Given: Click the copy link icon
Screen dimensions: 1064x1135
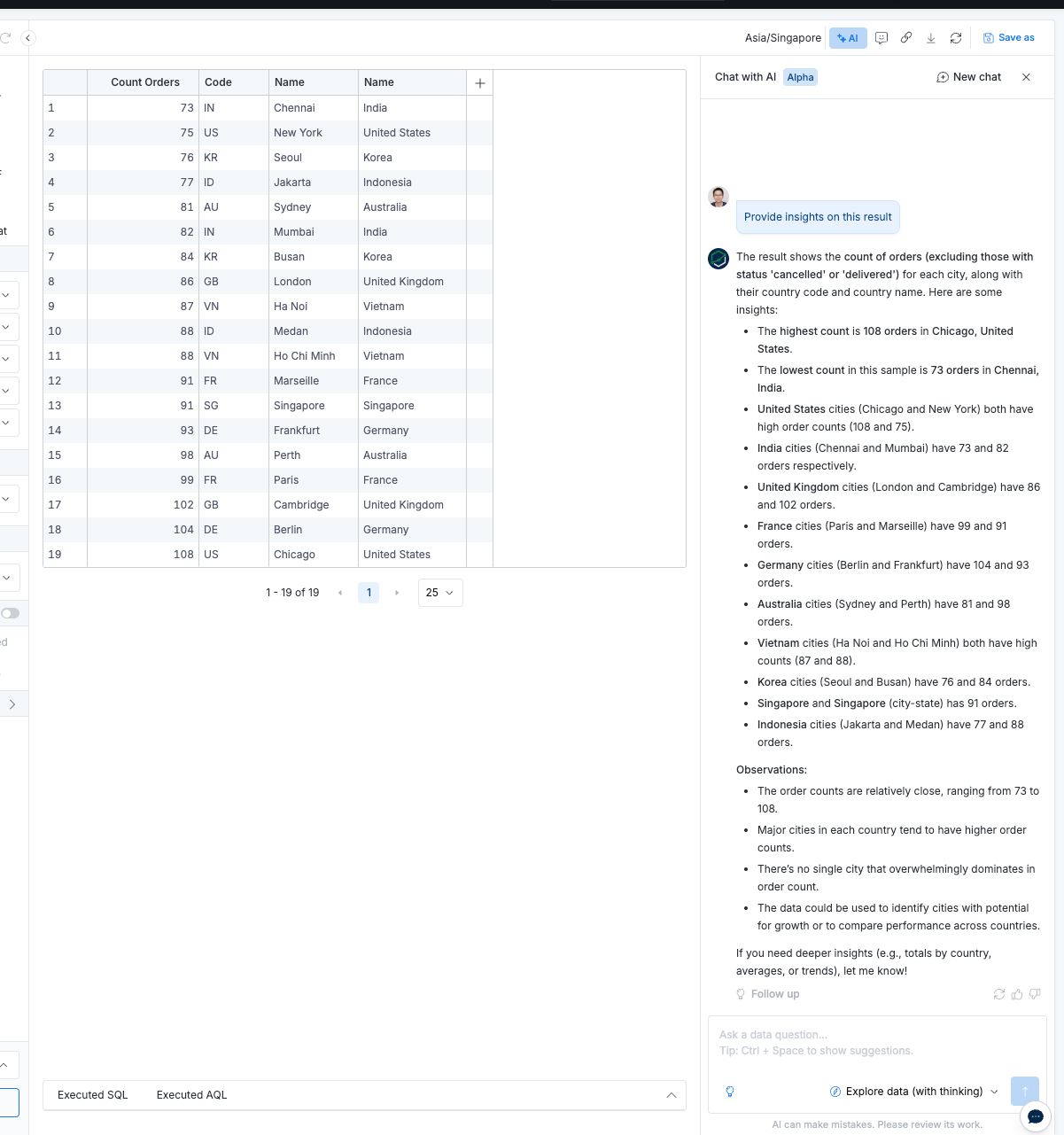Looking at the screenshot, I should [x=906, y=38].
